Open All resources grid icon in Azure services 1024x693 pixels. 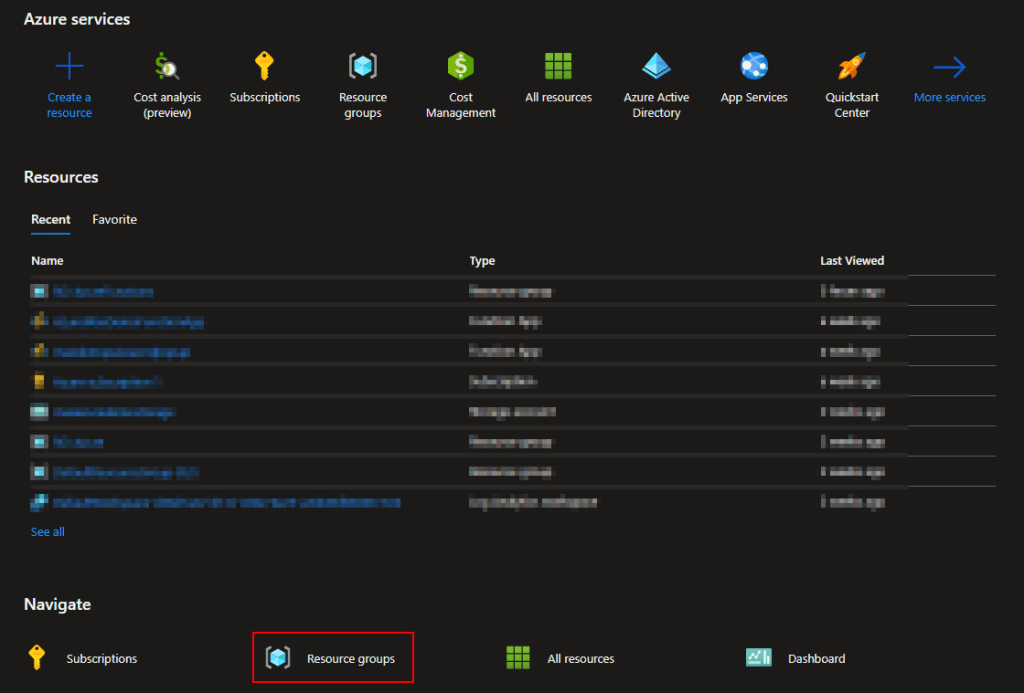point(558,67)
